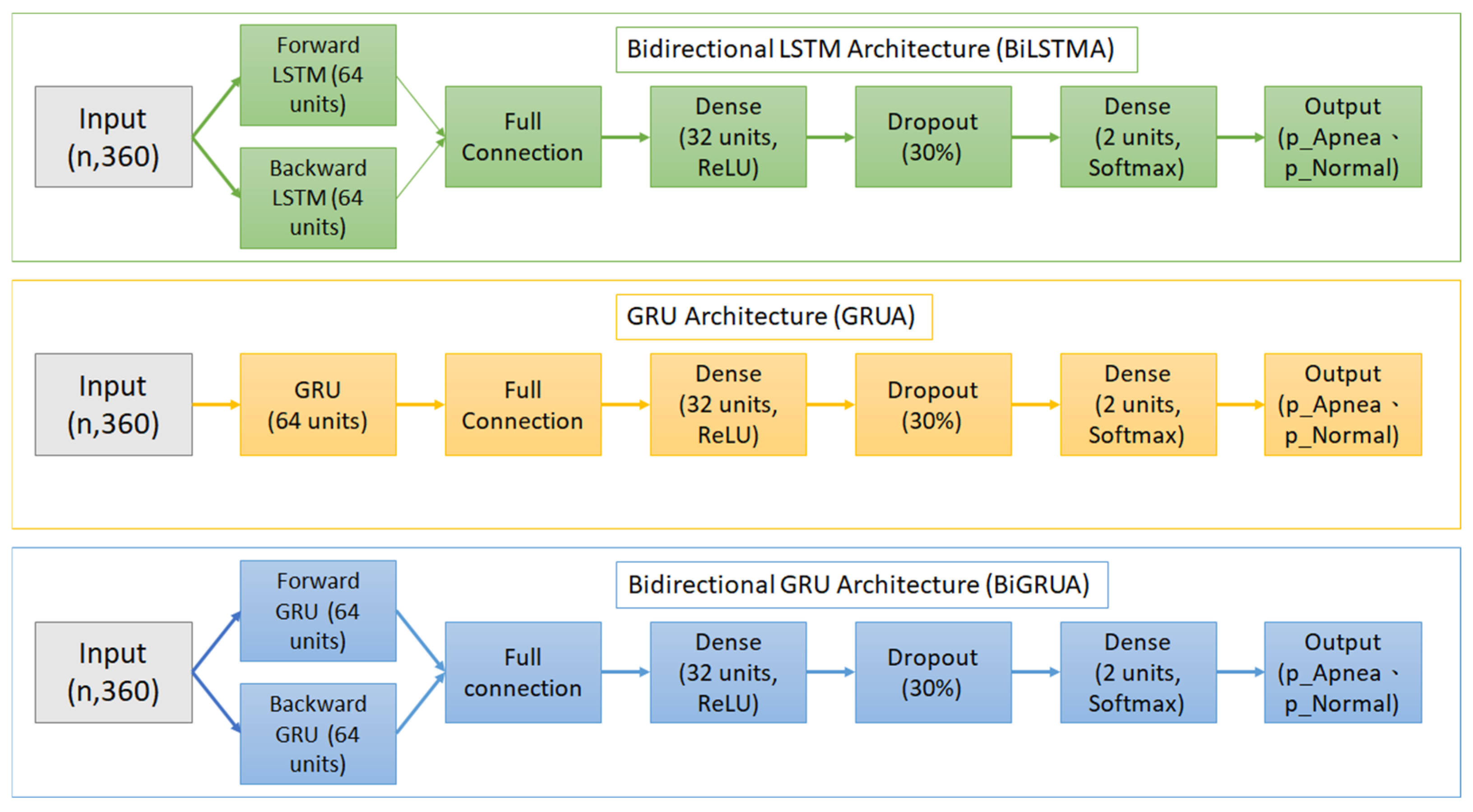Click the Bidirectional GRU Architecture (BiGRUA) title
This screenshot has height=812, width=1473.
coord(861,584)
